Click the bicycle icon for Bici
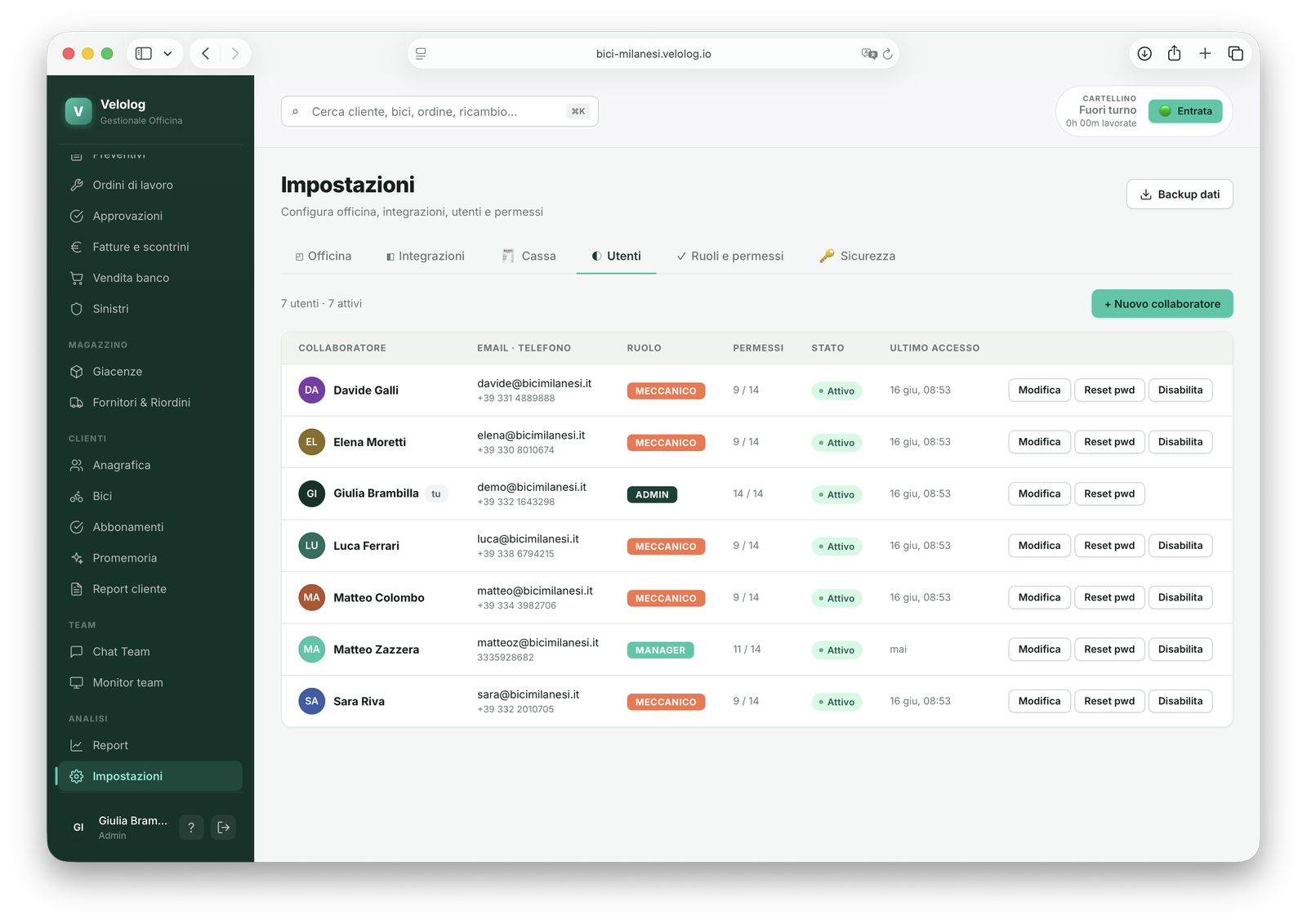This screenshot has height=924, width=1307. 77,496
